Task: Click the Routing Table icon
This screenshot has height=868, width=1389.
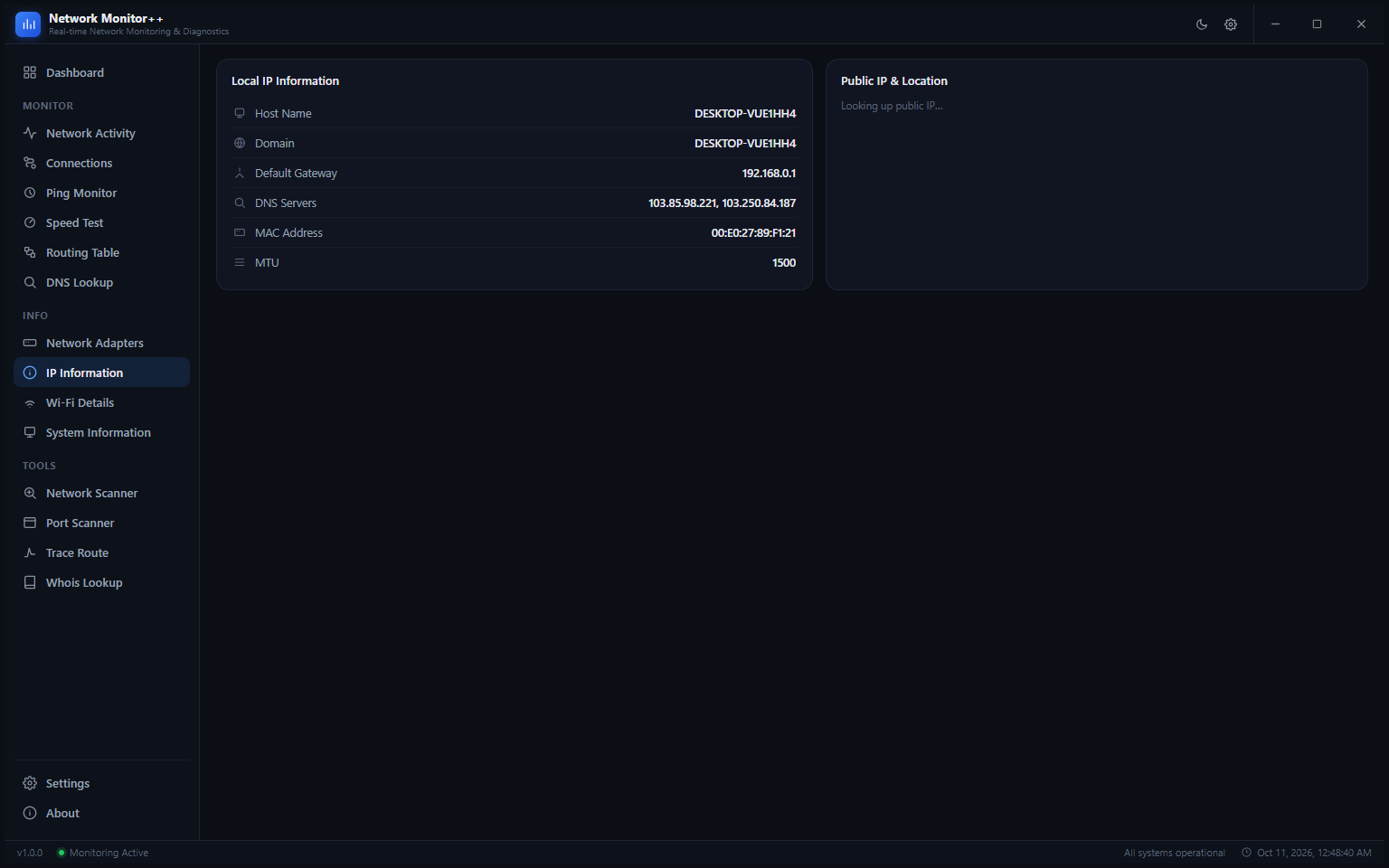Action: click(x=30, y=252)
